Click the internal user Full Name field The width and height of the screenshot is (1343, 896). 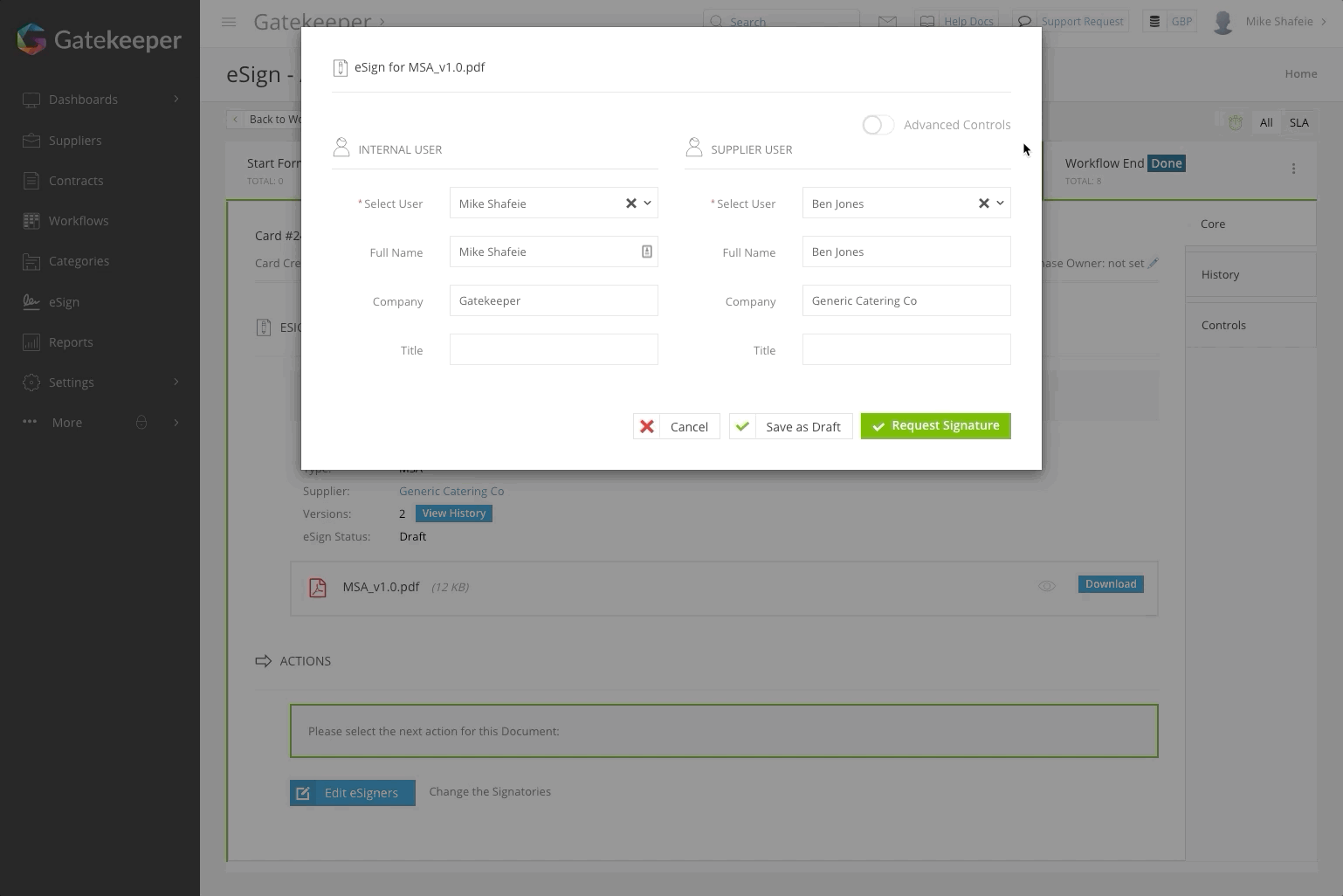[x=554, y=252]
